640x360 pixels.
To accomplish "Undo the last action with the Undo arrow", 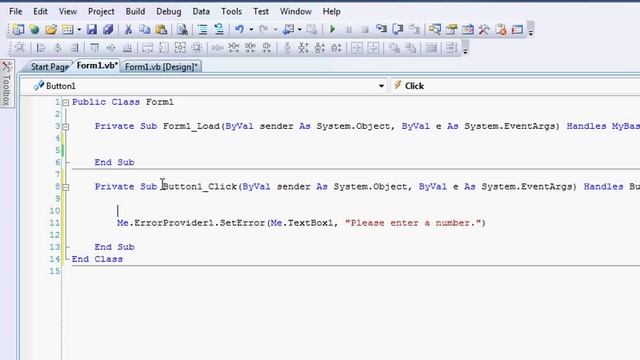I will tap(240, 29).
